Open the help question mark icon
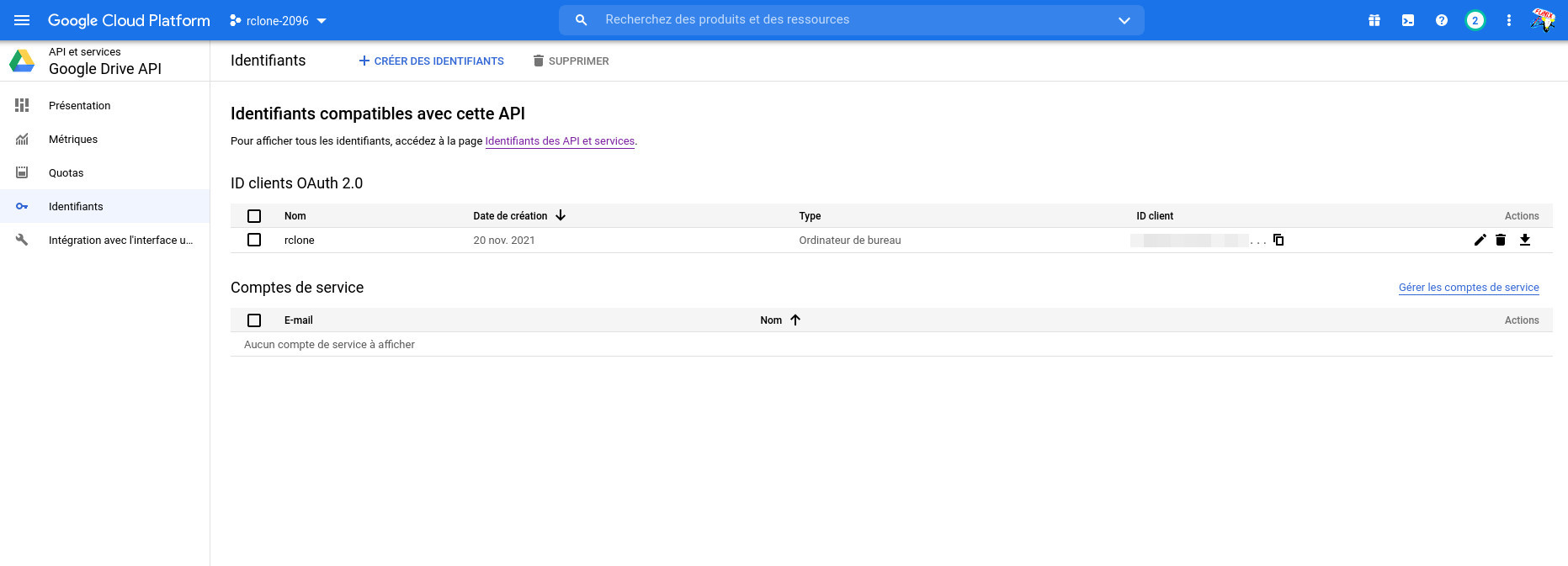The width and height of the screenshot is (1568, 566). point(1442,20)
